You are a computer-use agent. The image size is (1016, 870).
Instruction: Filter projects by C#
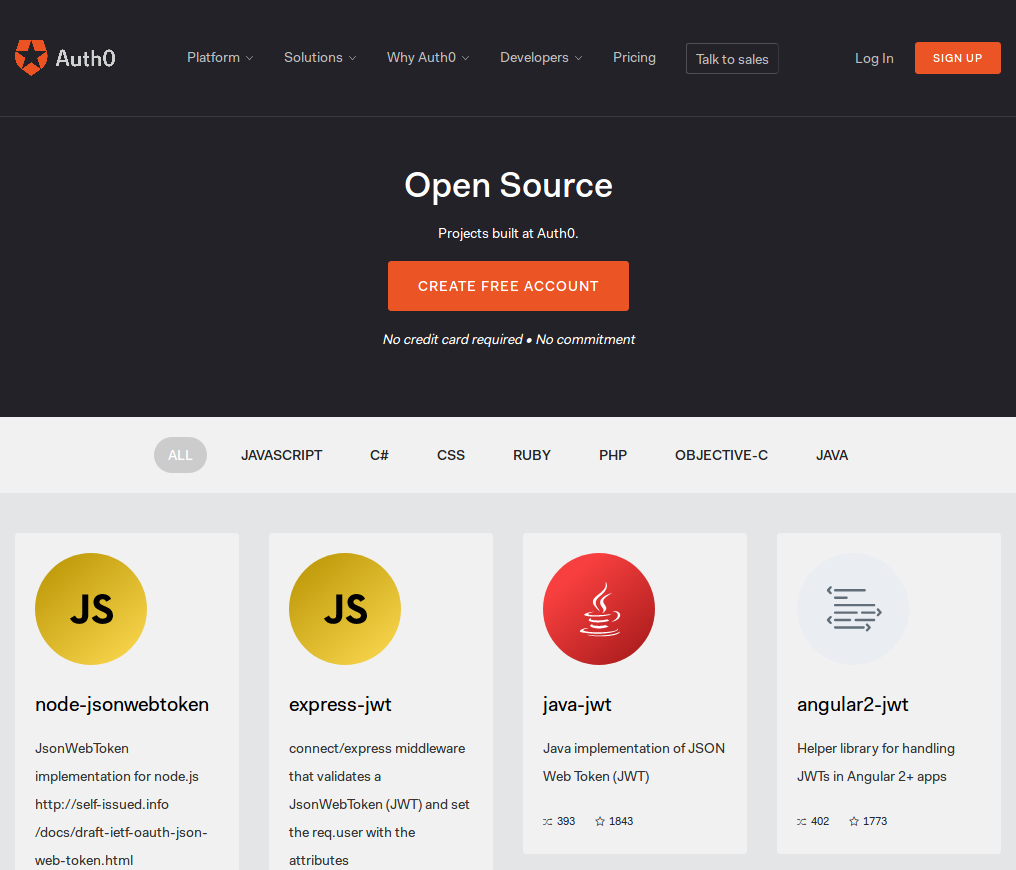pyautogui.click(x=379, y=455)
